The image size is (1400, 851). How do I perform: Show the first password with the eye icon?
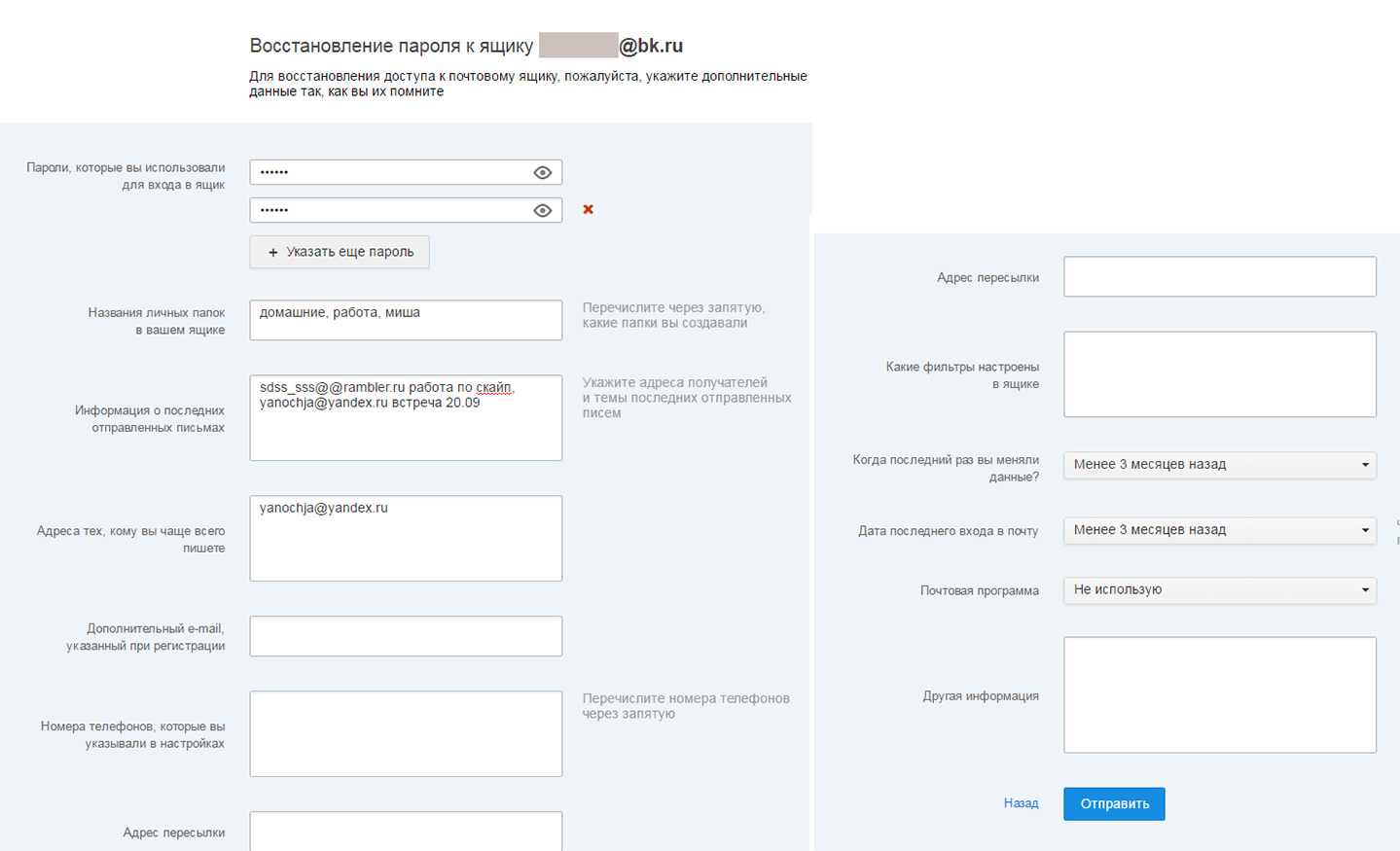pos(543,172)
